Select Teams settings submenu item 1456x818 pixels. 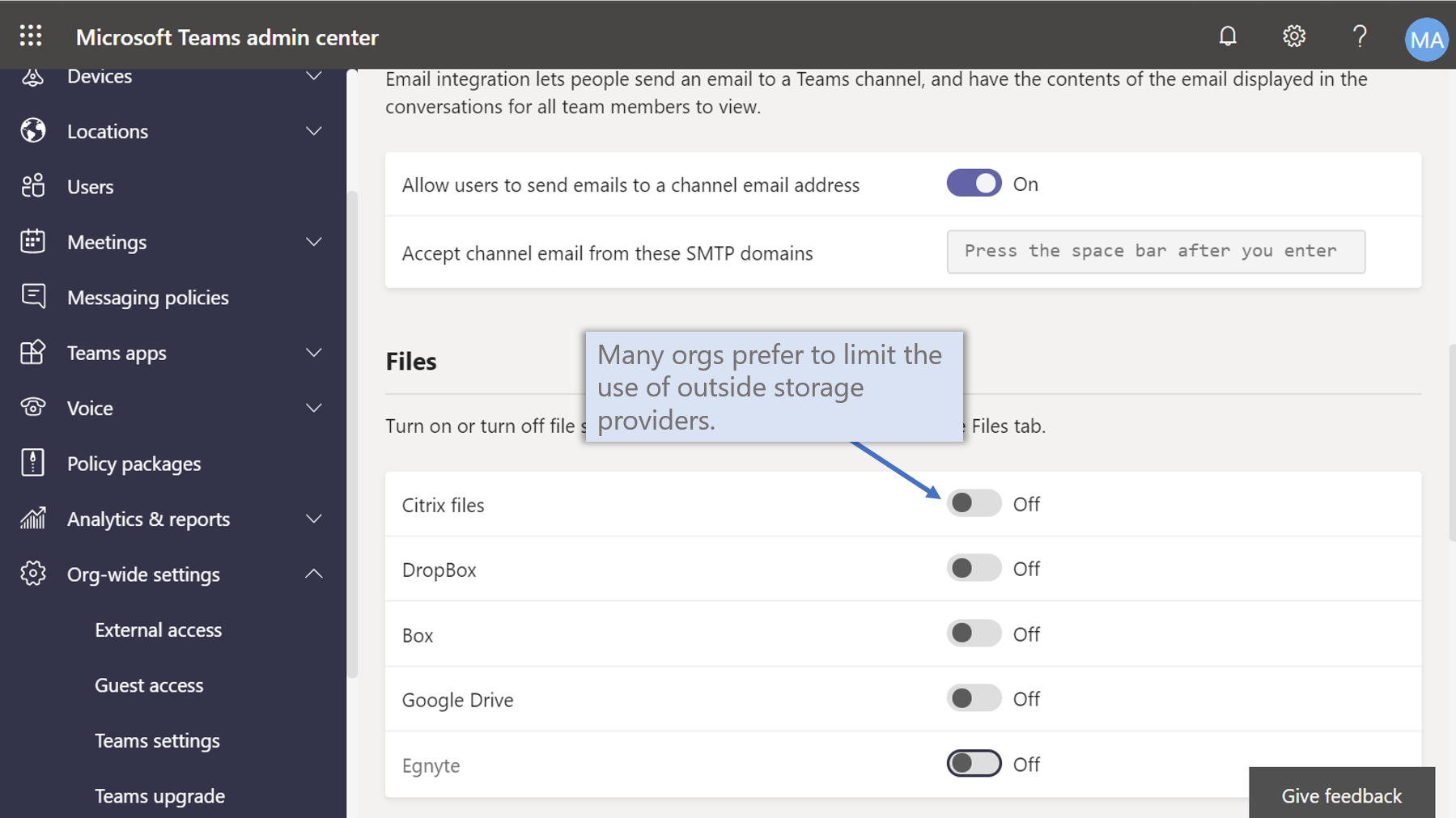coord(157,740)
